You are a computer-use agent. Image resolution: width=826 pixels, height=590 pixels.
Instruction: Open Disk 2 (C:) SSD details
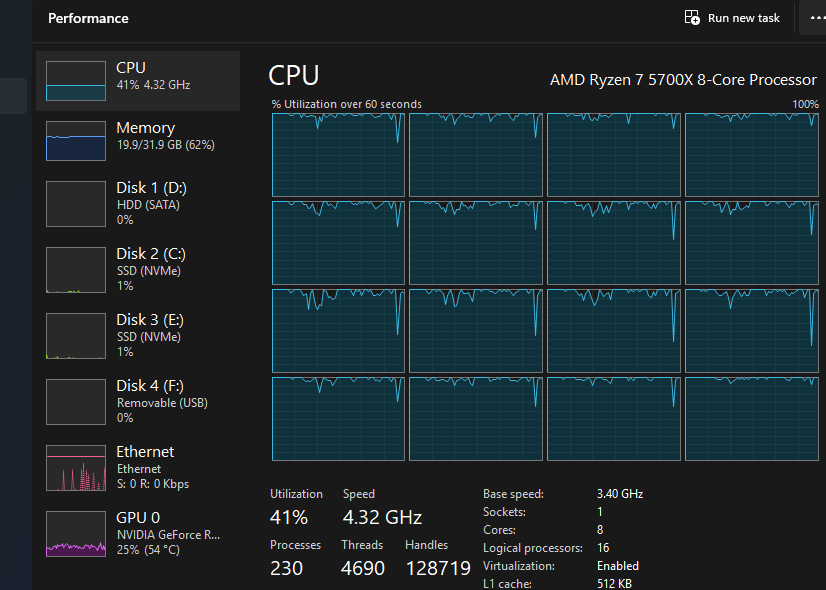138,270
